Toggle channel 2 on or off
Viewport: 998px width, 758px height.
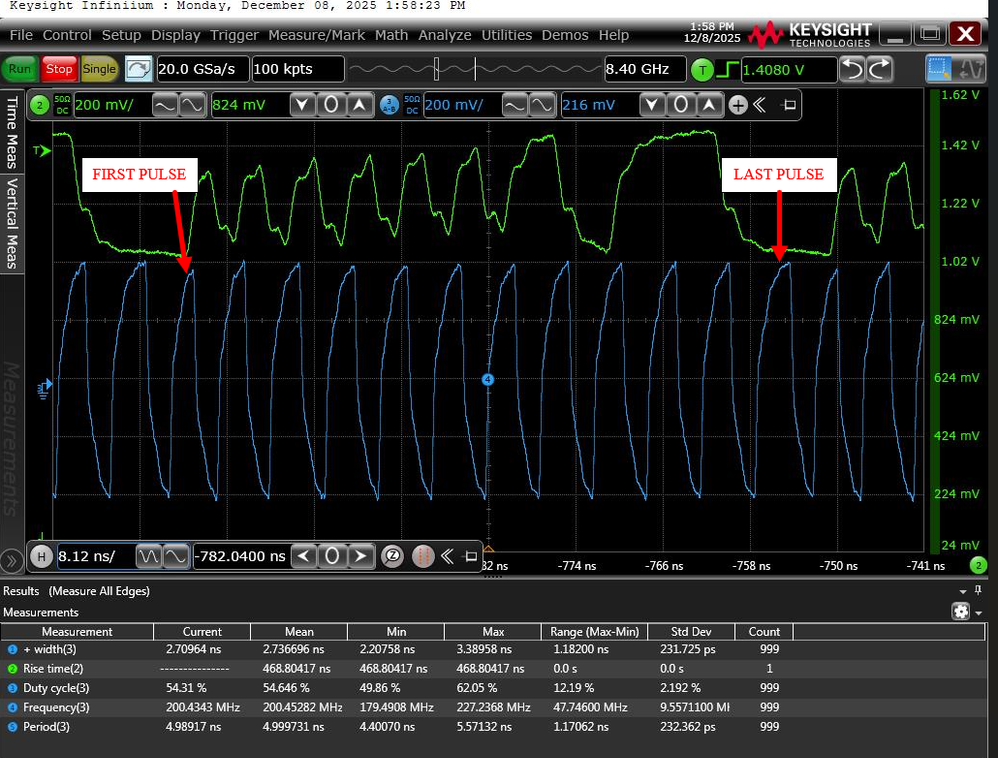(x=40, y=105)
